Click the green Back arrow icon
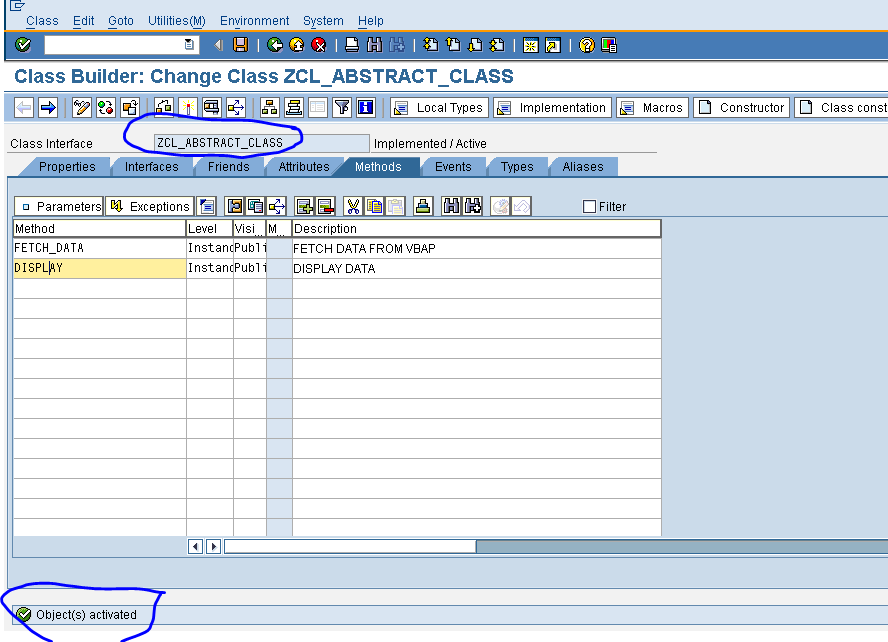Image resolution: width=888 pixels, height=642 pixels. [275, 45]
